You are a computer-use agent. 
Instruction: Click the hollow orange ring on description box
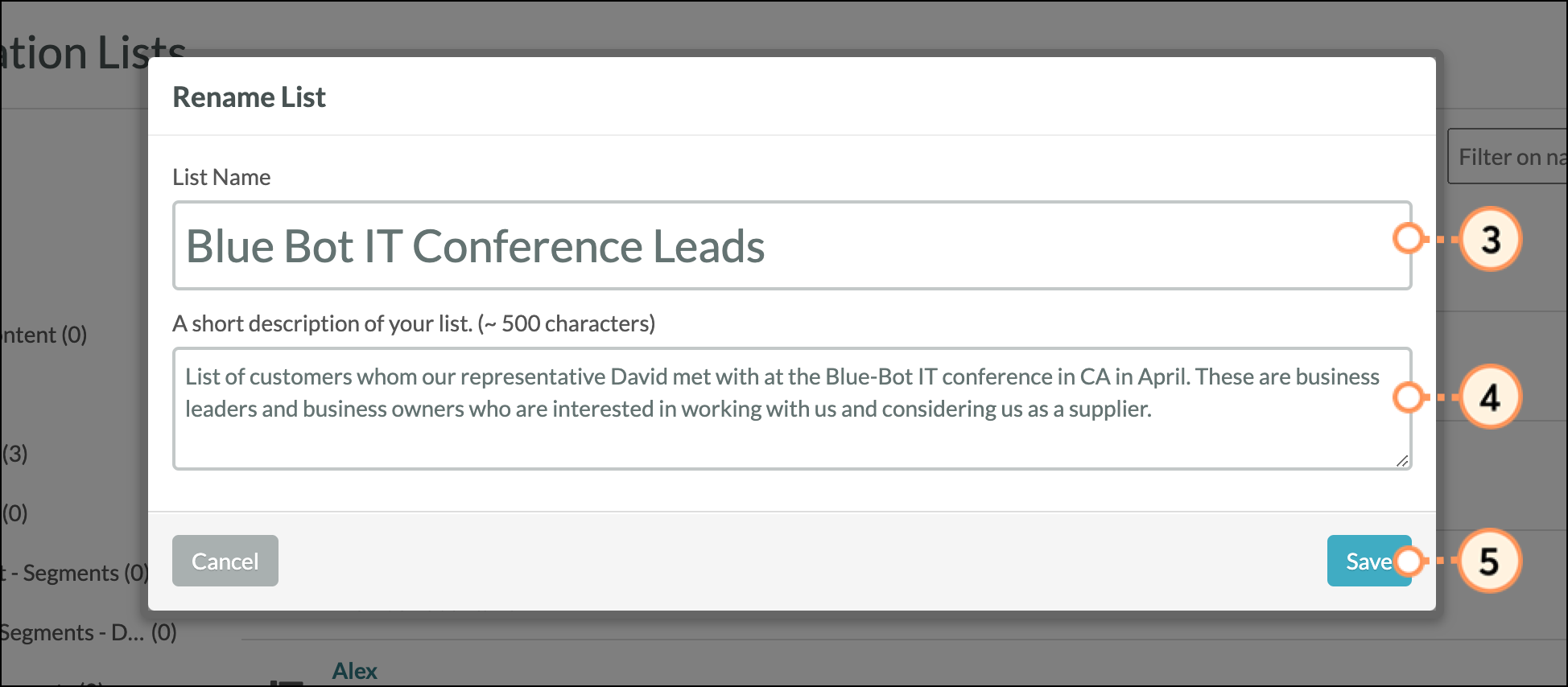(1409, 397)
